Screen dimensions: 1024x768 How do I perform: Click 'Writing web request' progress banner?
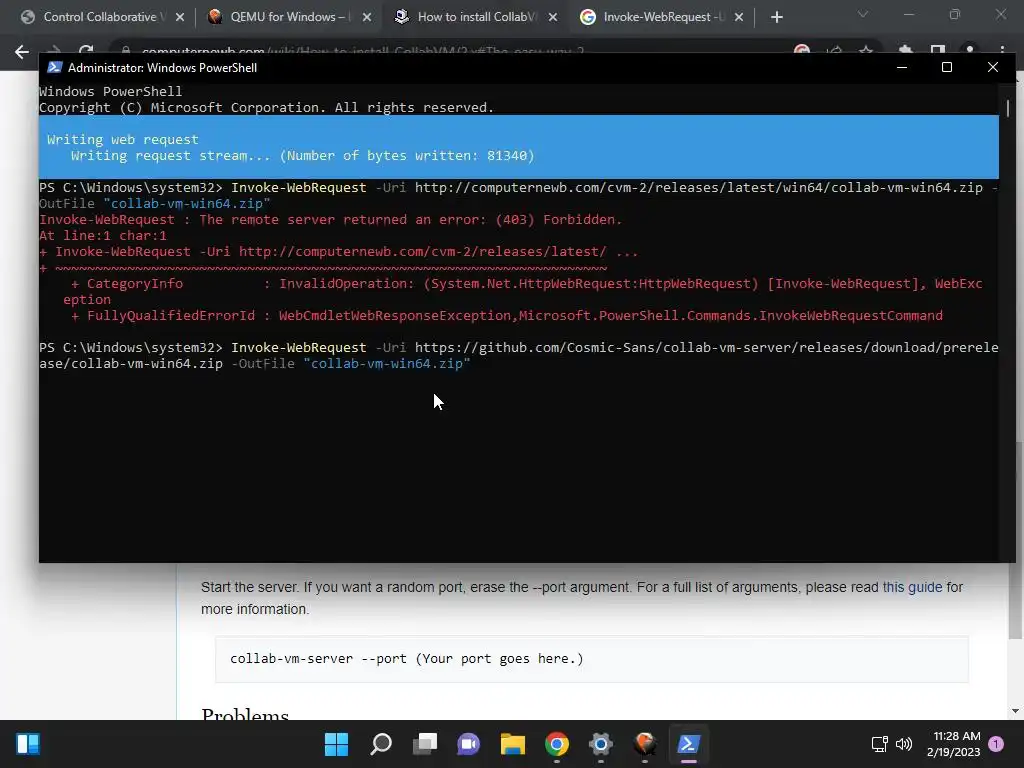pyautogui.click(x=519, y=147)
